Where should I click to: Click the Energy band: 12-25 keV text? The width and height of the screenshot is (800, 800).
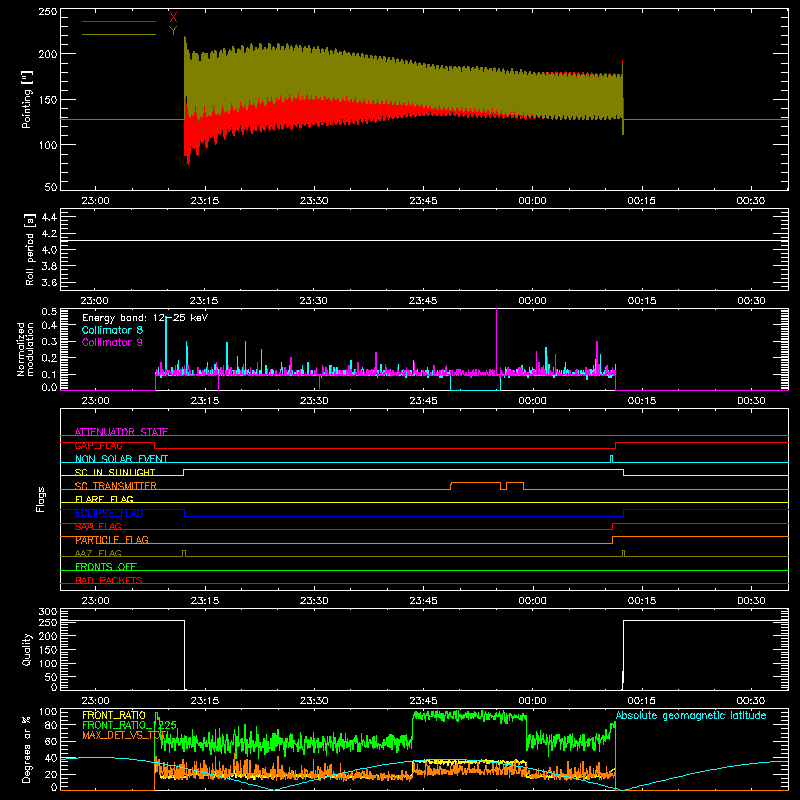145,318
